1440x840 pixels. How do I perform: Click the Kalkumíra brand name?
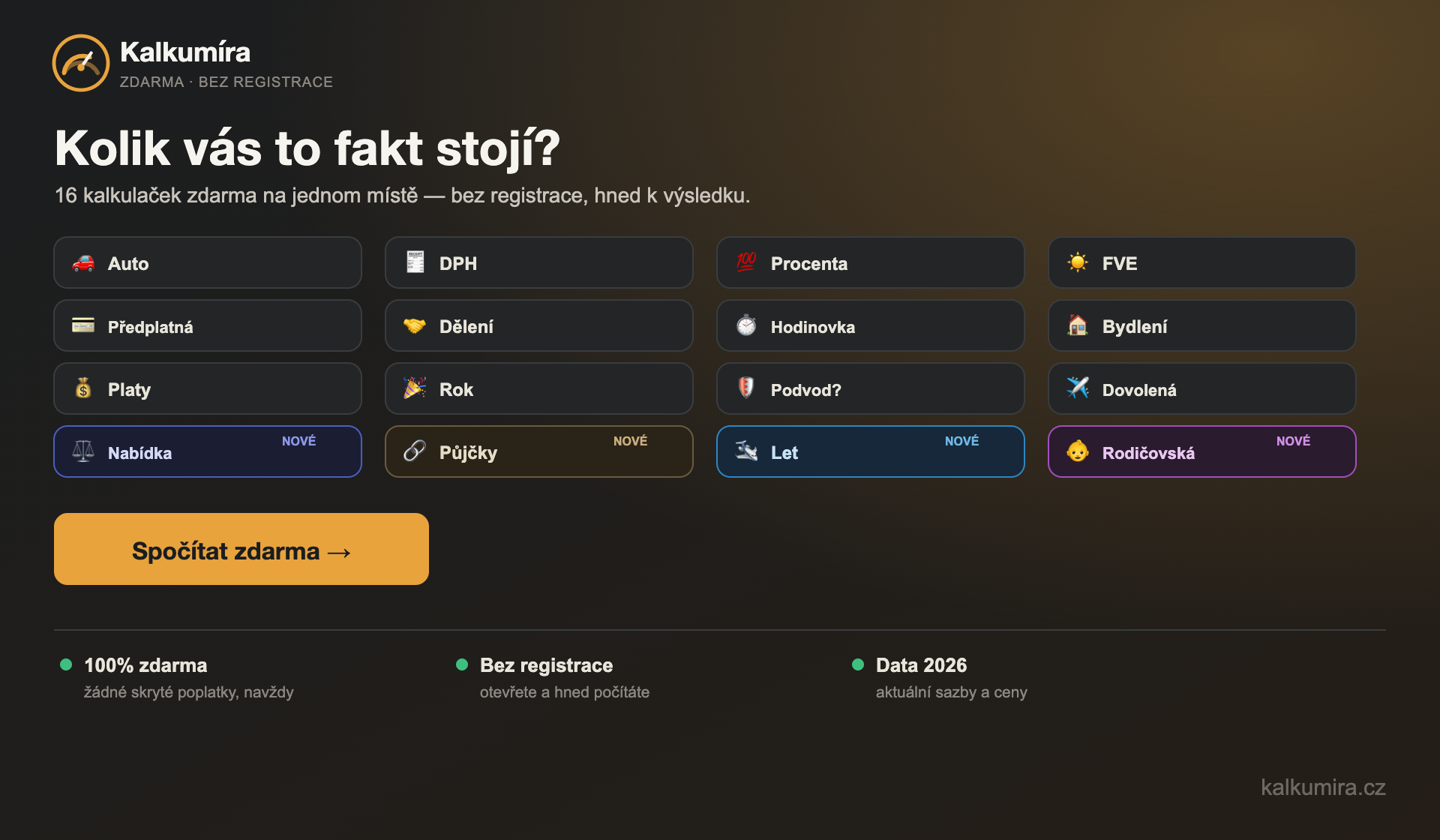pyautogui.click(x=185, y=52)
